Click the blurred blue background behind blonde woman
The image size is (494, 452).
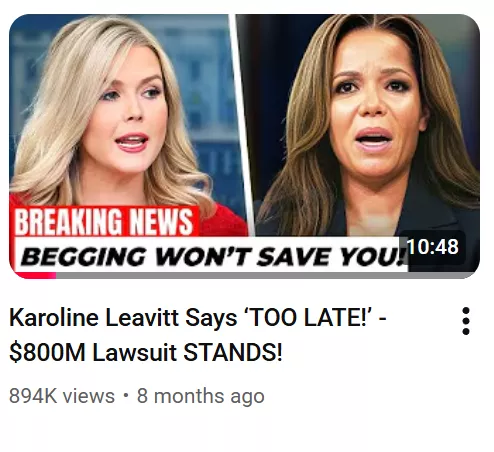pos(200,67)
